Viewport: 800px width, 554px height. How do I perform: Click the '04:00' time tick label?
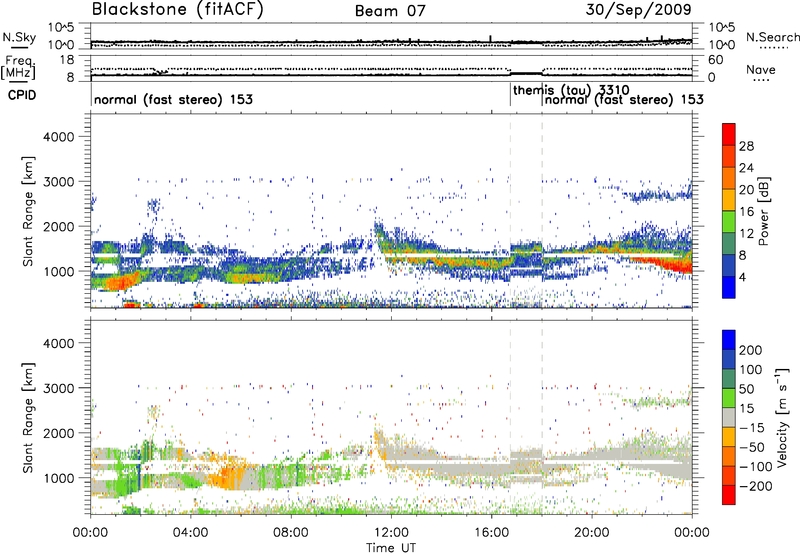click(x=190, y=533)
